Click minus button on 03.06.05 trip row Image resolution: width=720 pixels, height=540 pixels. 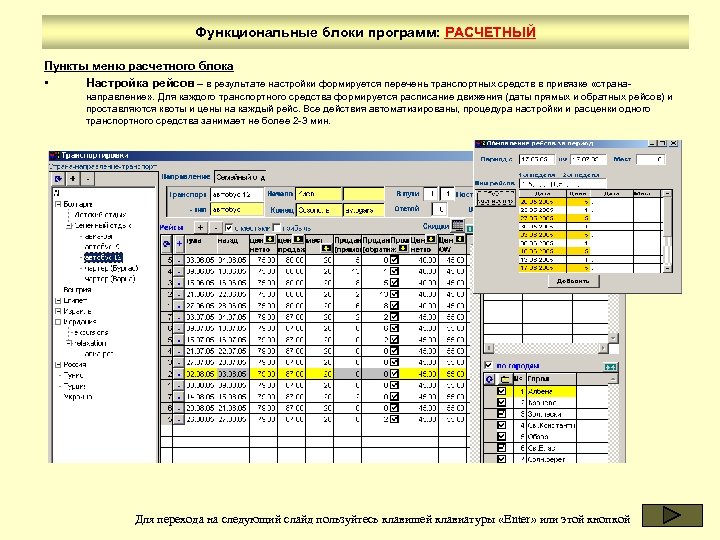coord(179,260)
